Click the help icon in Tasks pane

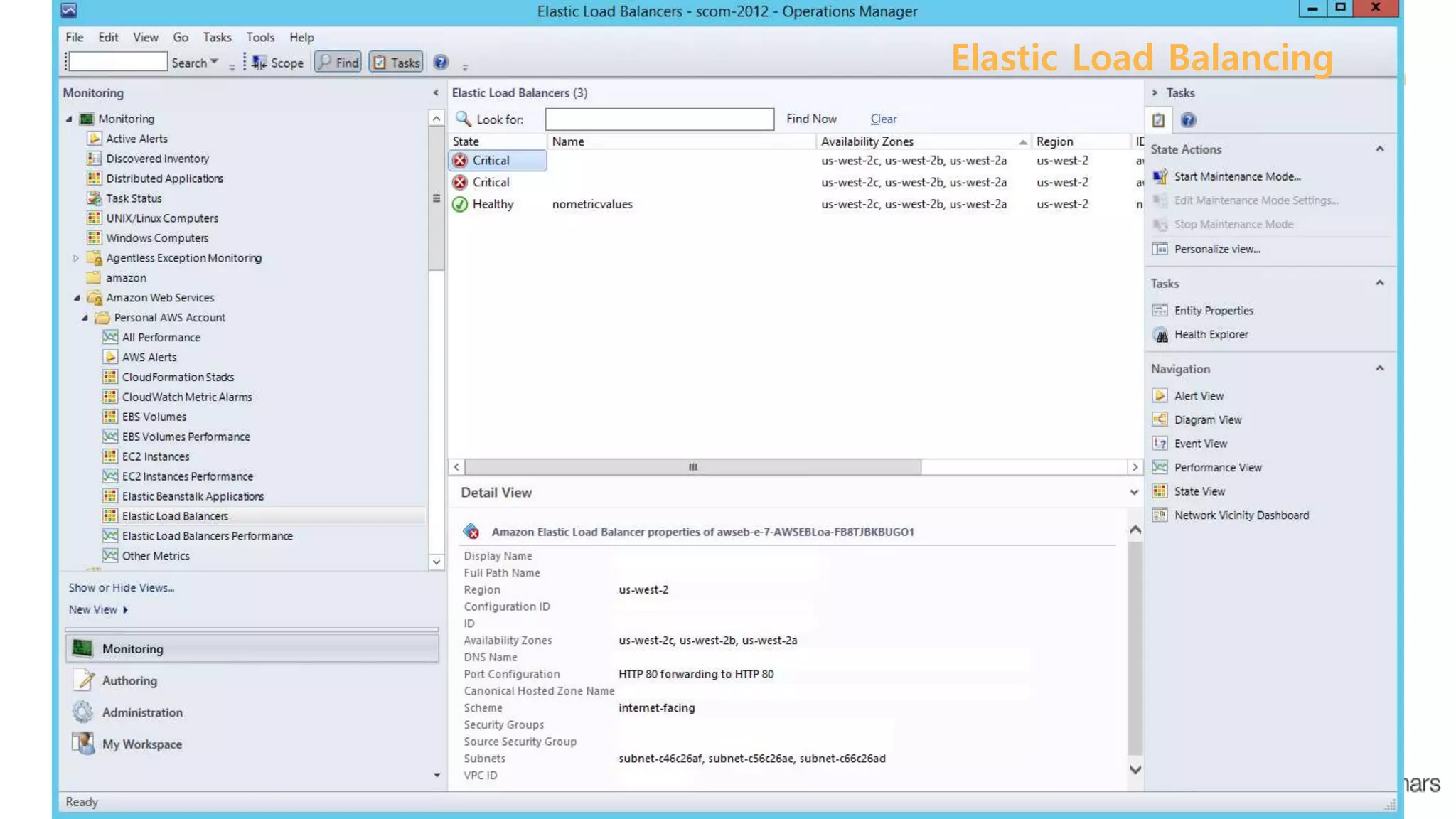click(1188, 119)
